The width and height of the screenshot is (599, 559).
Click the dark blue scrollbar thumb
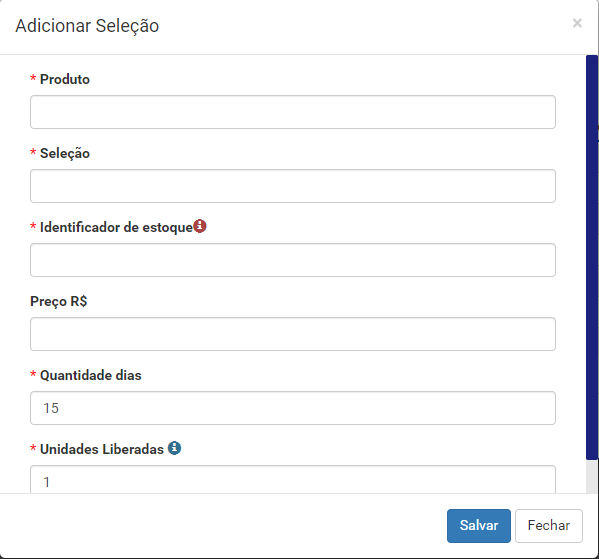click(592, 257)
